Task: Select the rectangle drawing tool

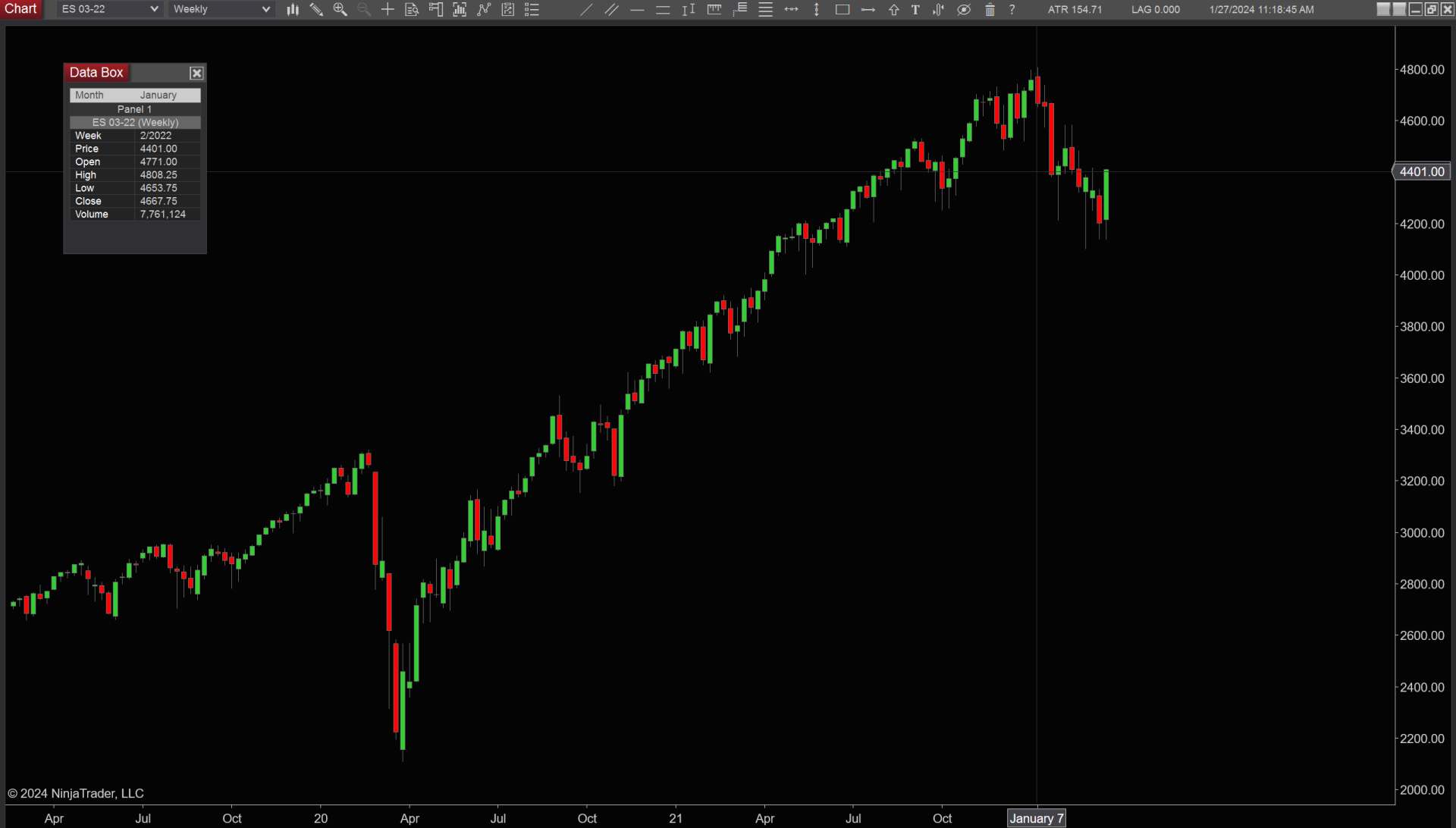Action: (842, 10)
